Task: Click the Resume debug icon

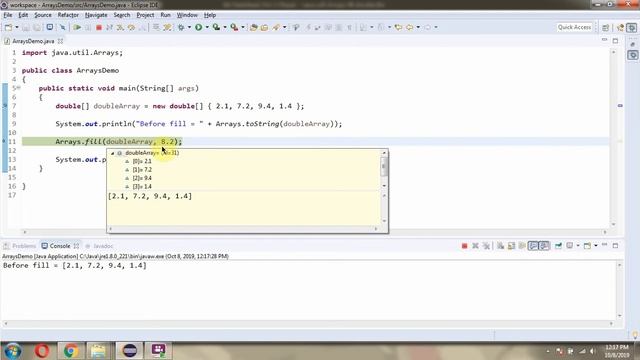Action: coord(77,27)
